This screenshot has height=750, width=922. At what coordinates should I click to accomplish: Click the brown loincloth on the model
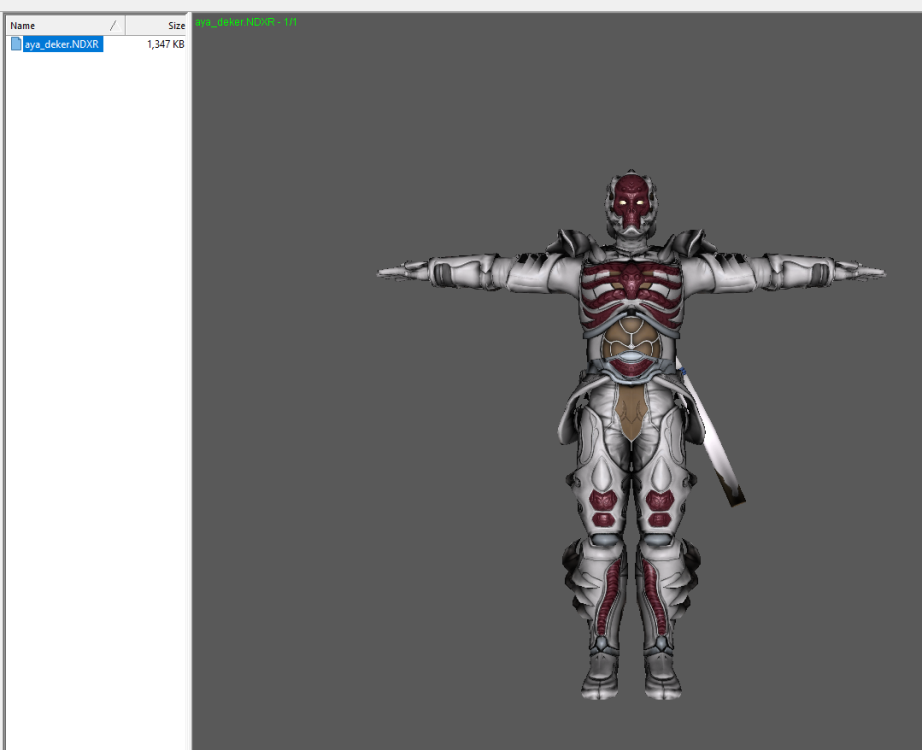pyautogui.click(x=630, y=412)
